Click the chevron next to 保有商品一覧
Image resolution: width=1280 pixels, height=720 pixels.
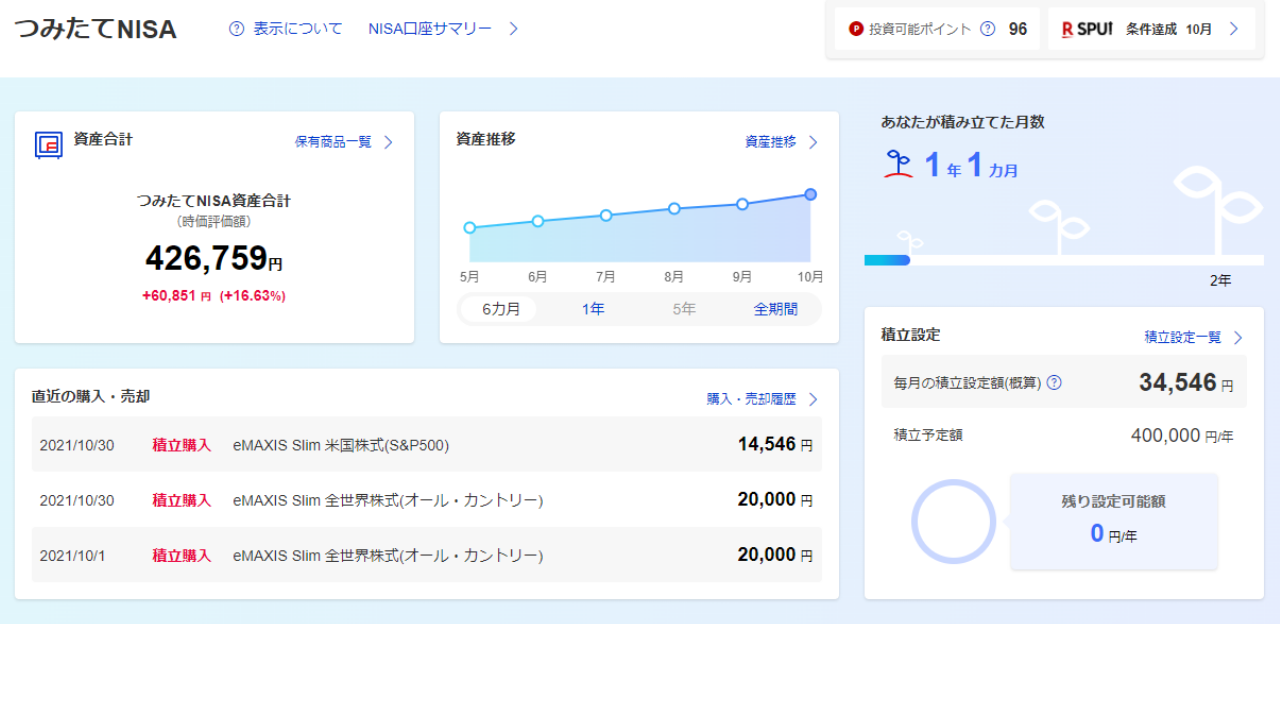[388, 142]
